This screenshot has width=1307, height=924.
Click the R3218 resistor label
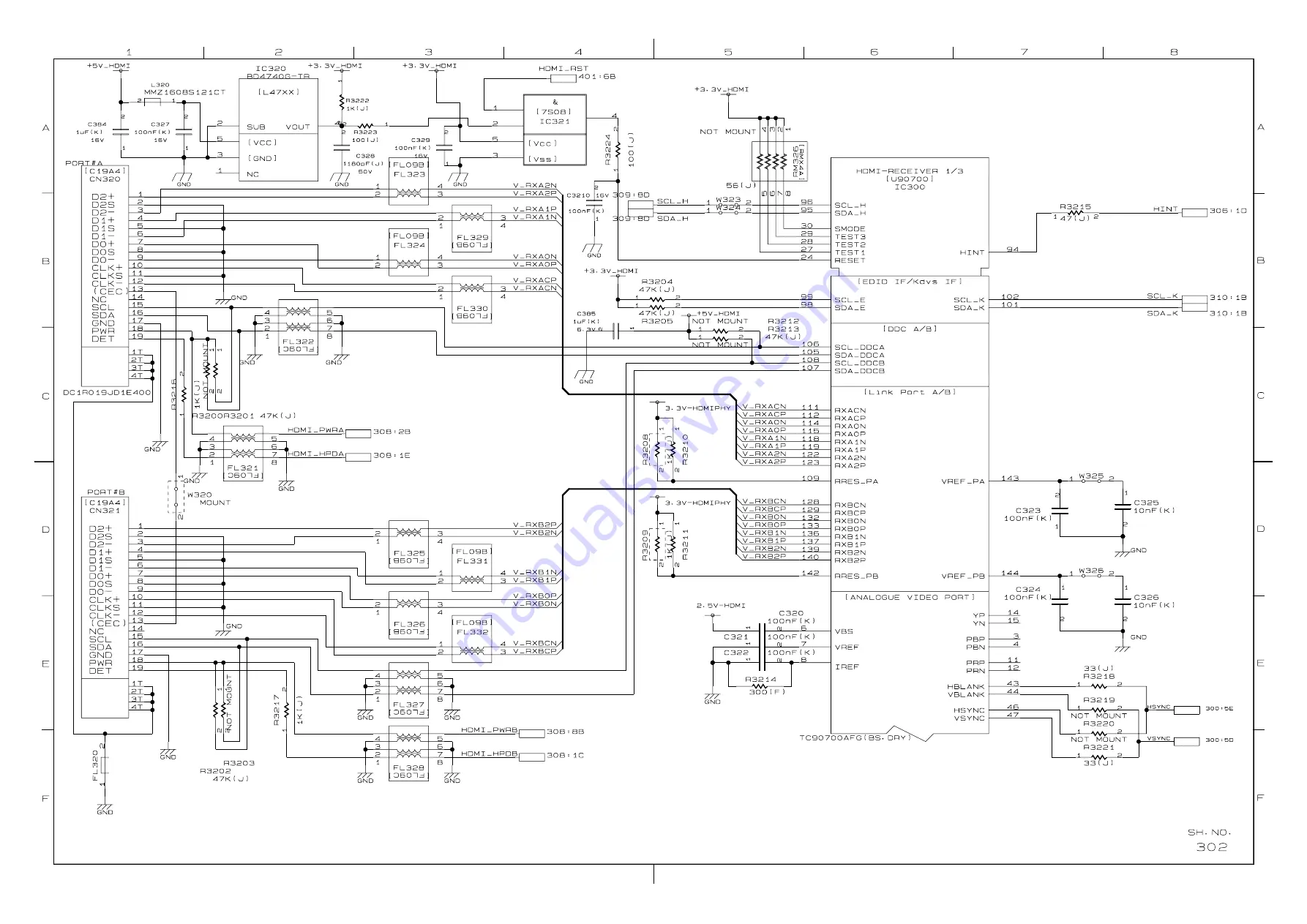1099,677
